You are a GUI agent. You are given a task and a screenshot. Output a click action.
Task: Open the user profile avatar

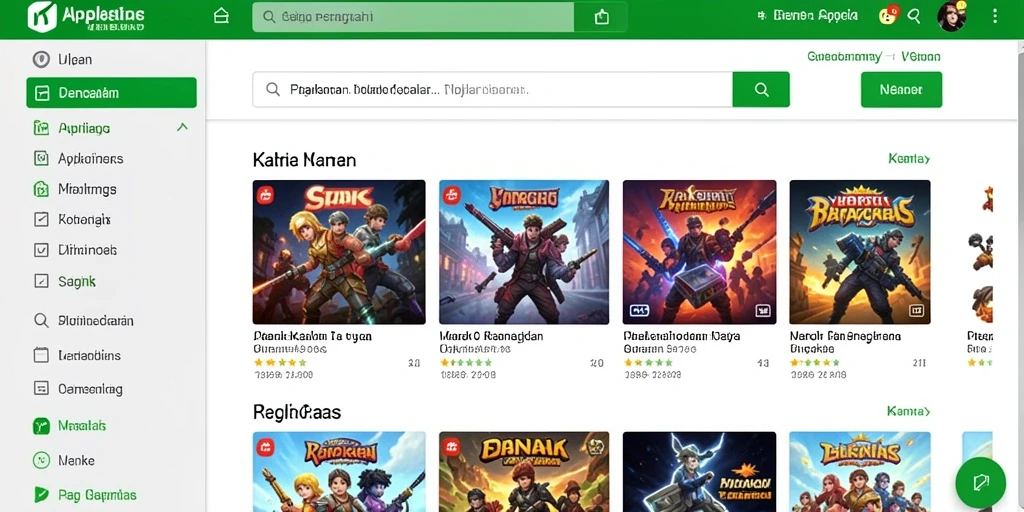point(951,16)
